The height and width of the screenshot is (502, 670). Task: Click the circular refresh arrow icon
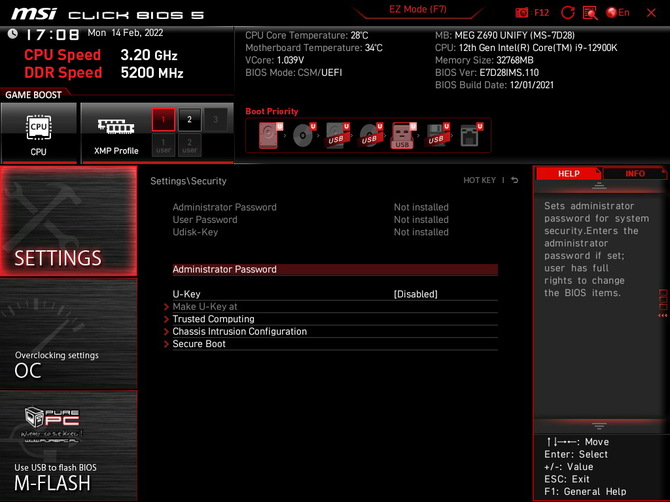coord(567,13)
